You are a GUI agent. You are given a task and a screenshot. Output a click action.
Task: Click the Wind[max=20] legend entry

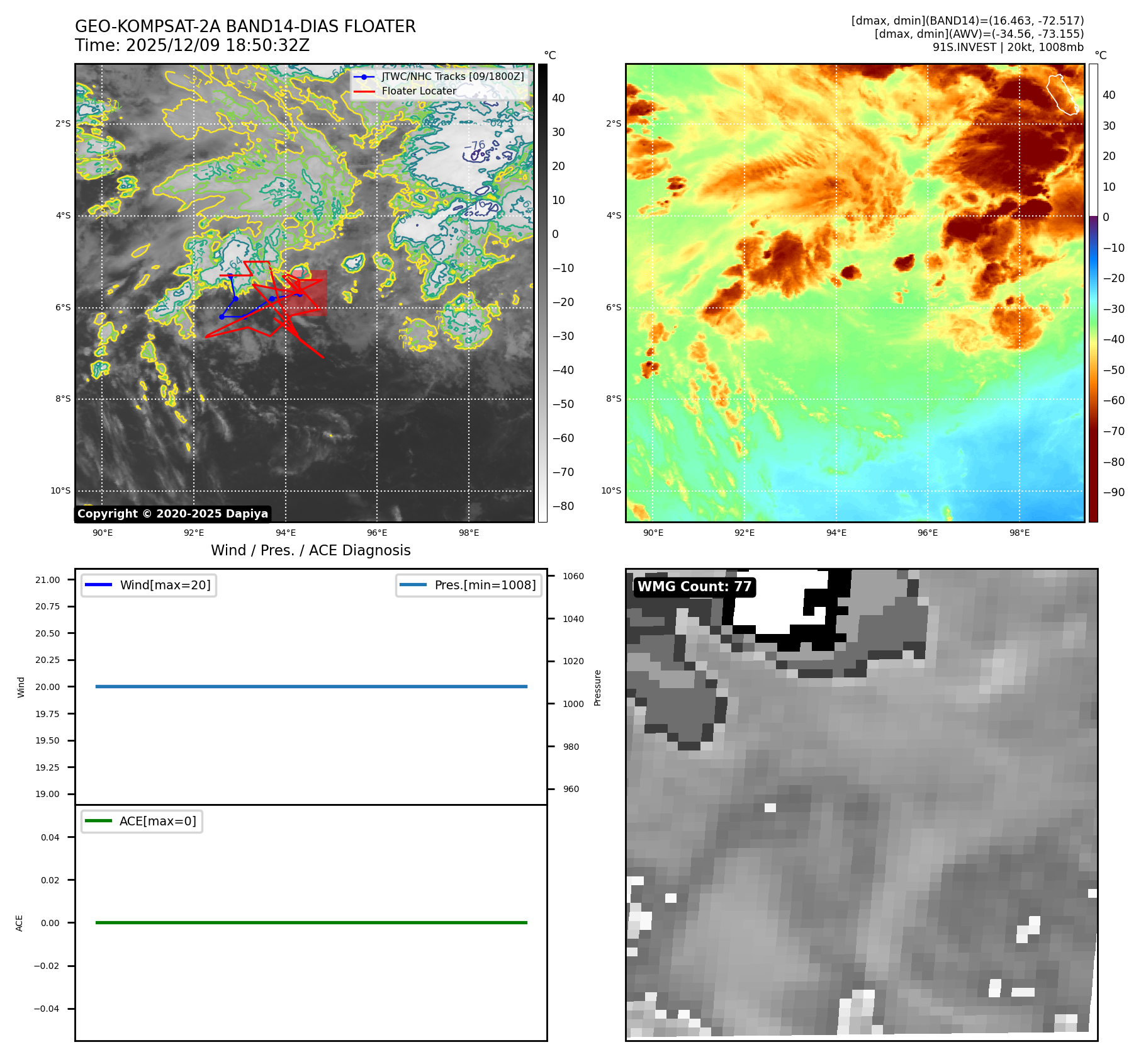click(149, 585)
